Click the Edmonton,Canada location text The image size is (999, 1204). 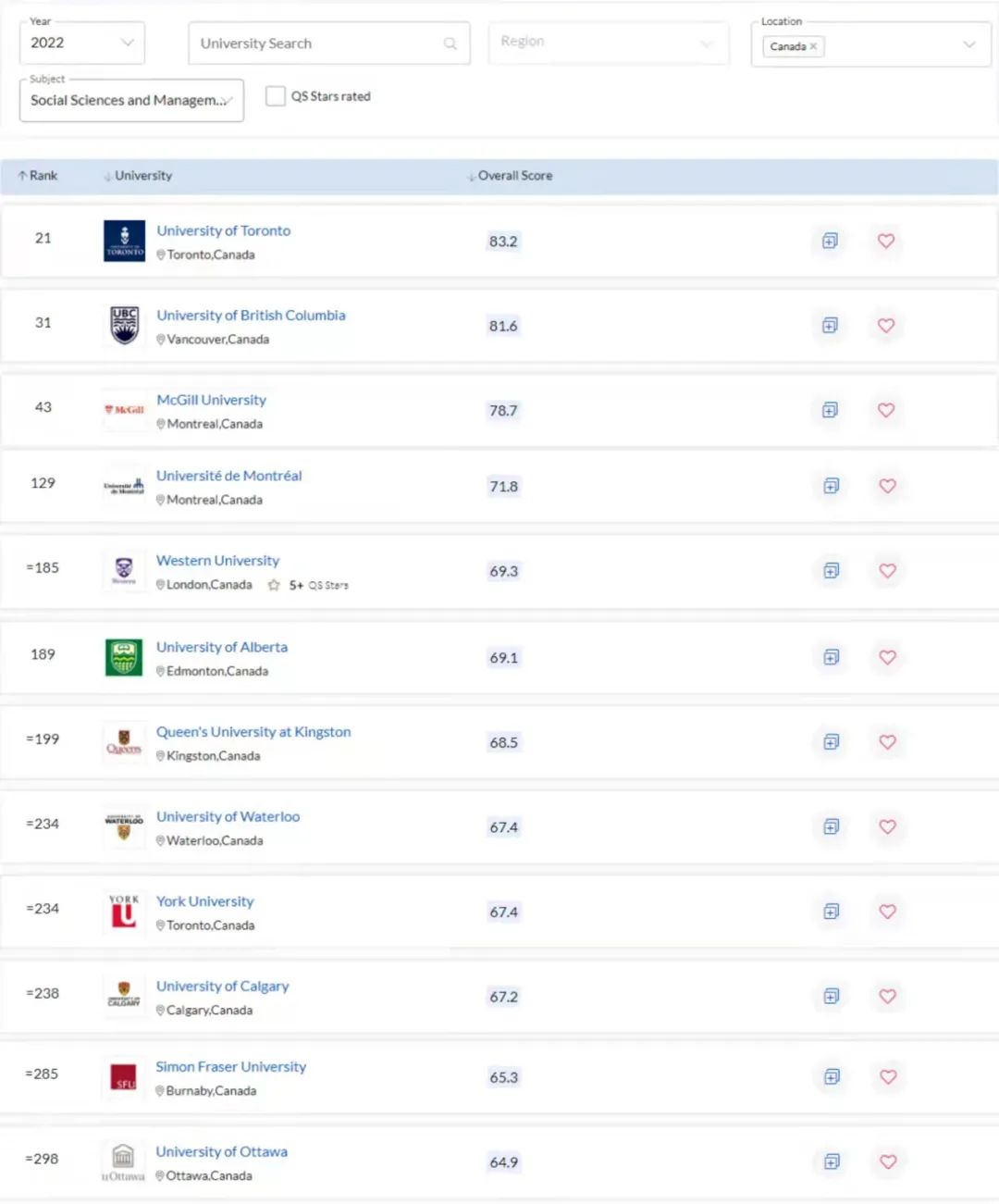point(217,672)
